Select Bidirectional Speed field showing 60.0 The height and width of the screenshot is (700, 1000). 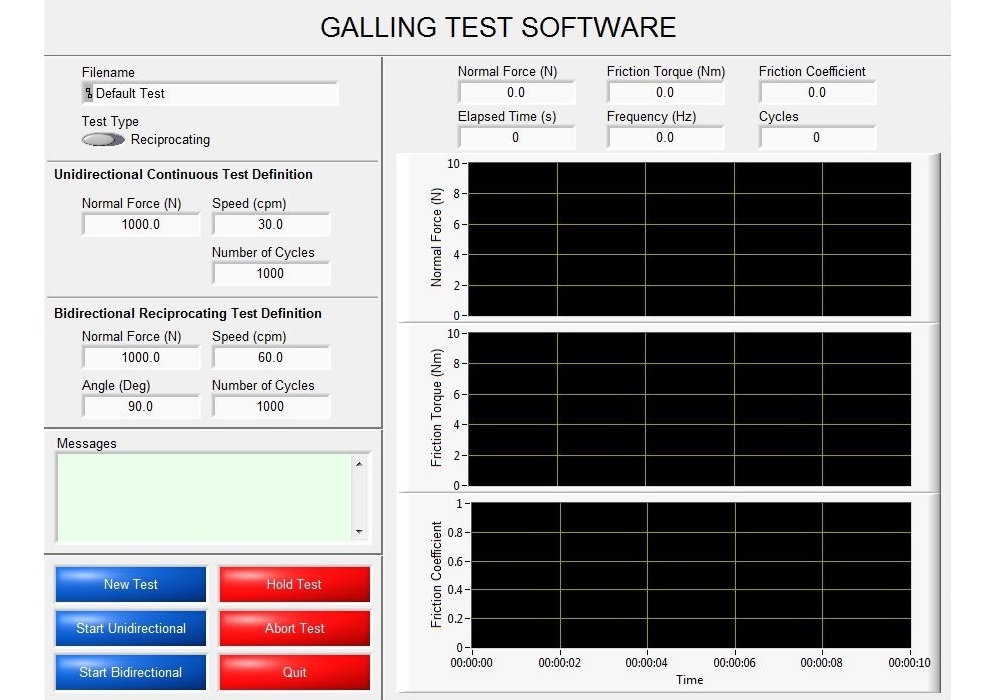point(271,358)
